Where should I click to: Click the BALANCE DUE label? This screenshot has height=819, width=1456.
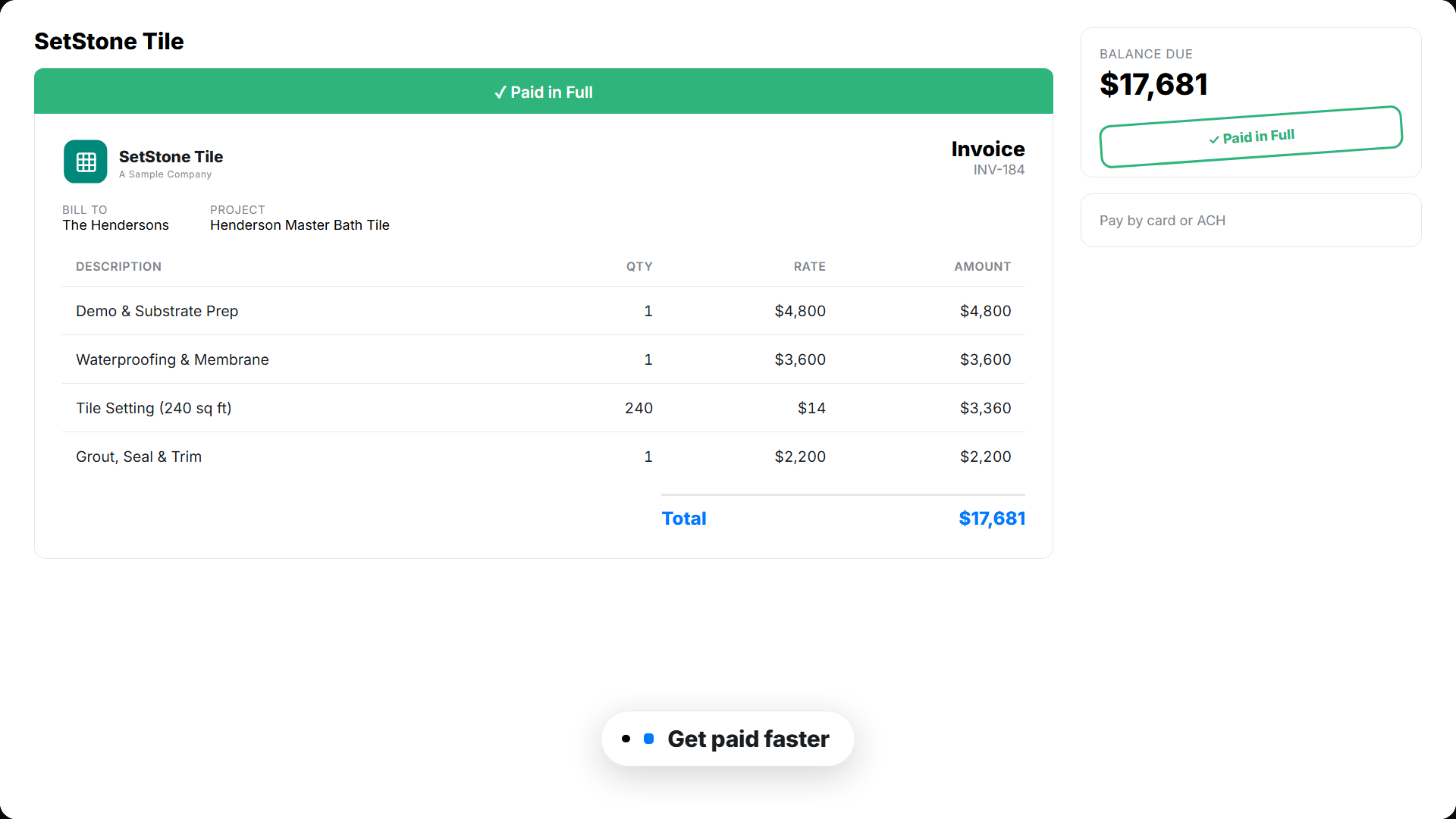(1146, 54)
